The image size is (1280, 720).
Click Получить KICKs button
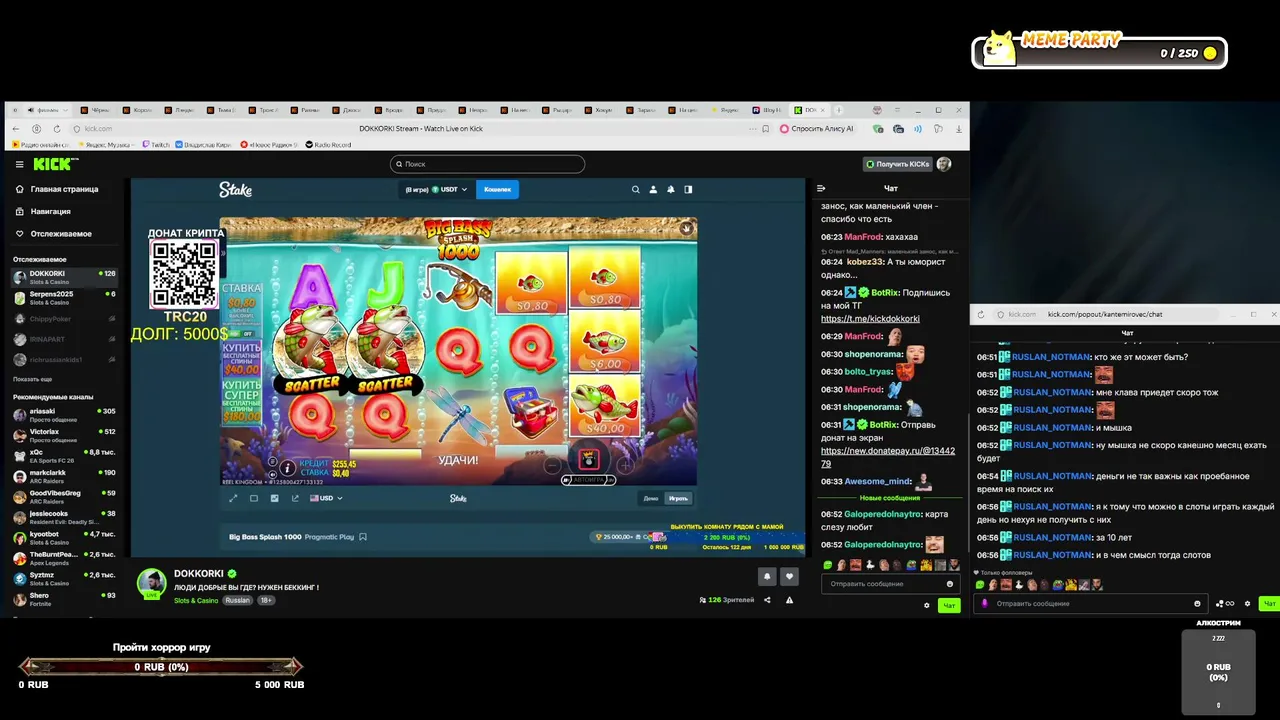898,164
